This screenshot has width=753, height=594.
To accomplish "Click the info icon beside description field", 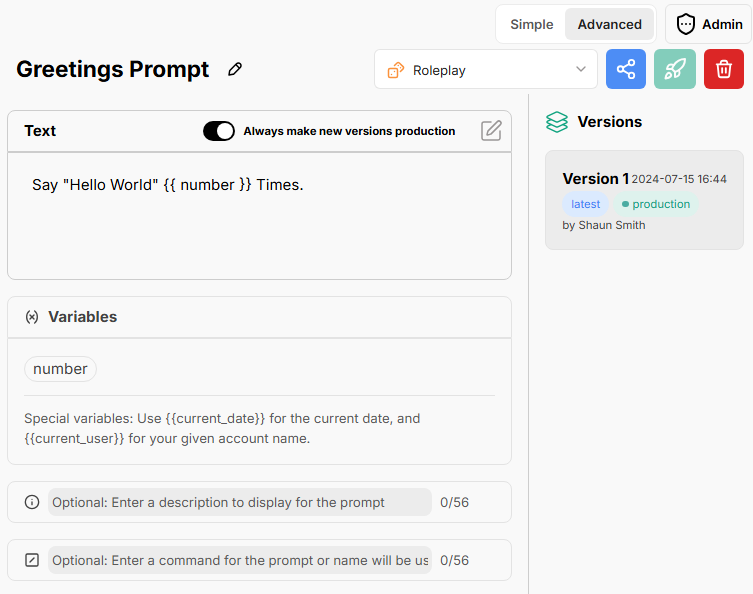I will (31, 502).
